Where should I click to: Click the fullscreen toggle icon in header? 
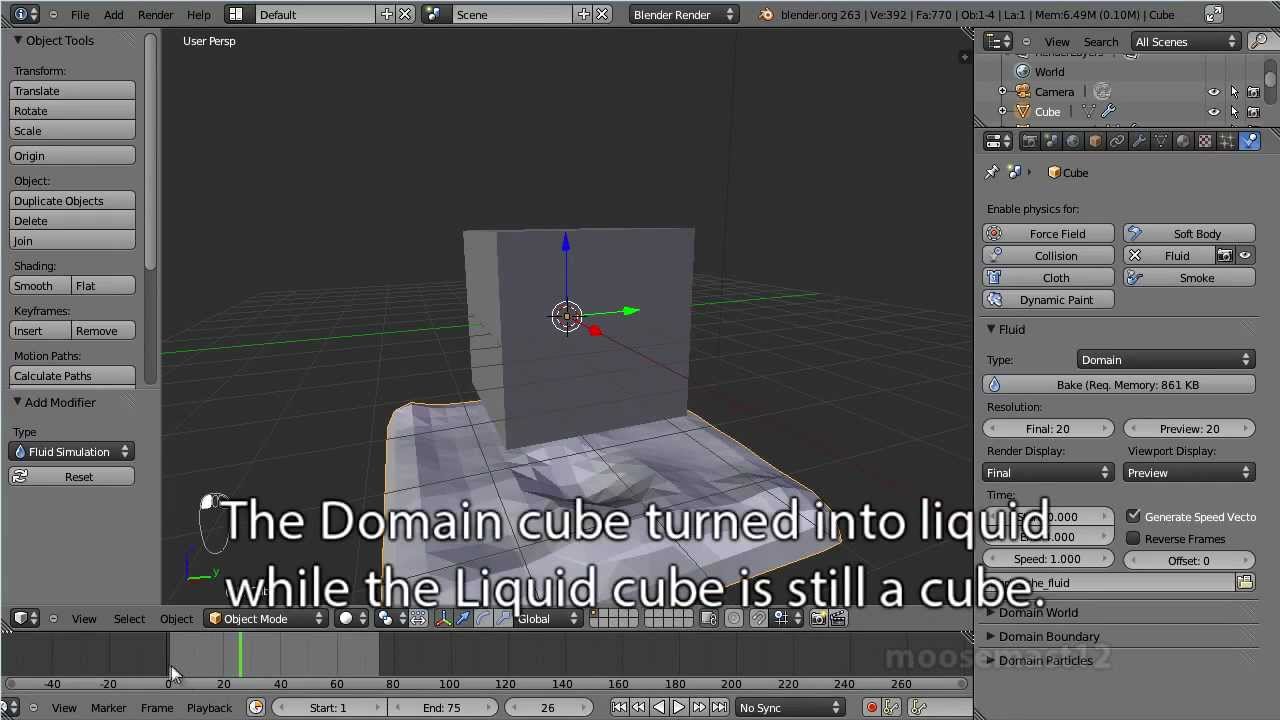click(x=1213, y=14)
